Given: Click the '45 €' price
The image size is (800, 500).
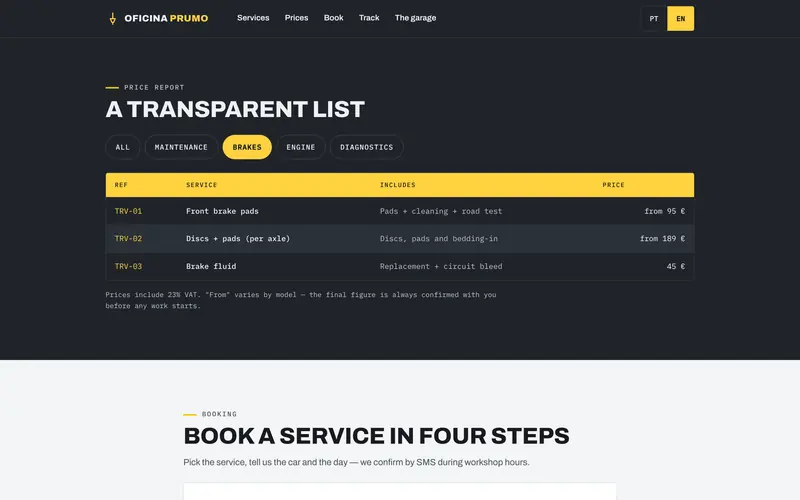Looking at the screenshot, I should point(676,266).
